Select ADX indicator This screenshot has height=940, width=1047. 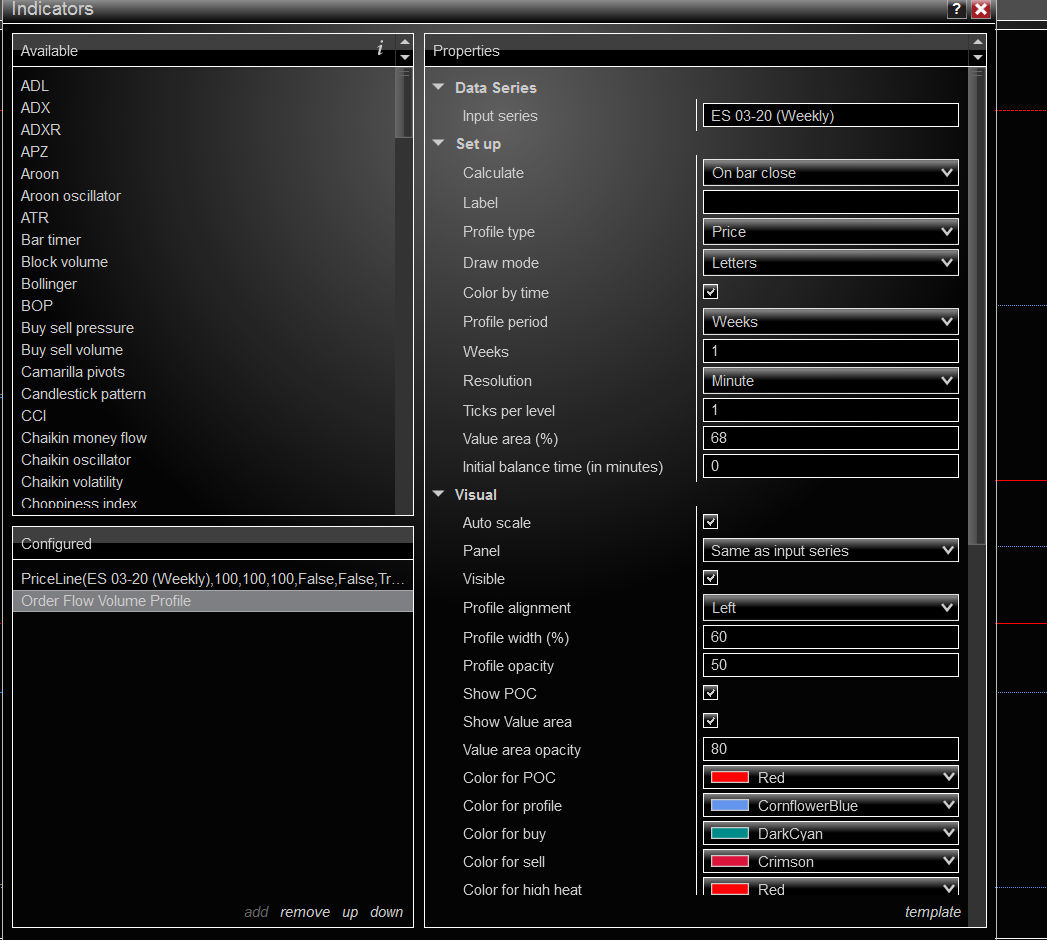[x=35, y=107]
